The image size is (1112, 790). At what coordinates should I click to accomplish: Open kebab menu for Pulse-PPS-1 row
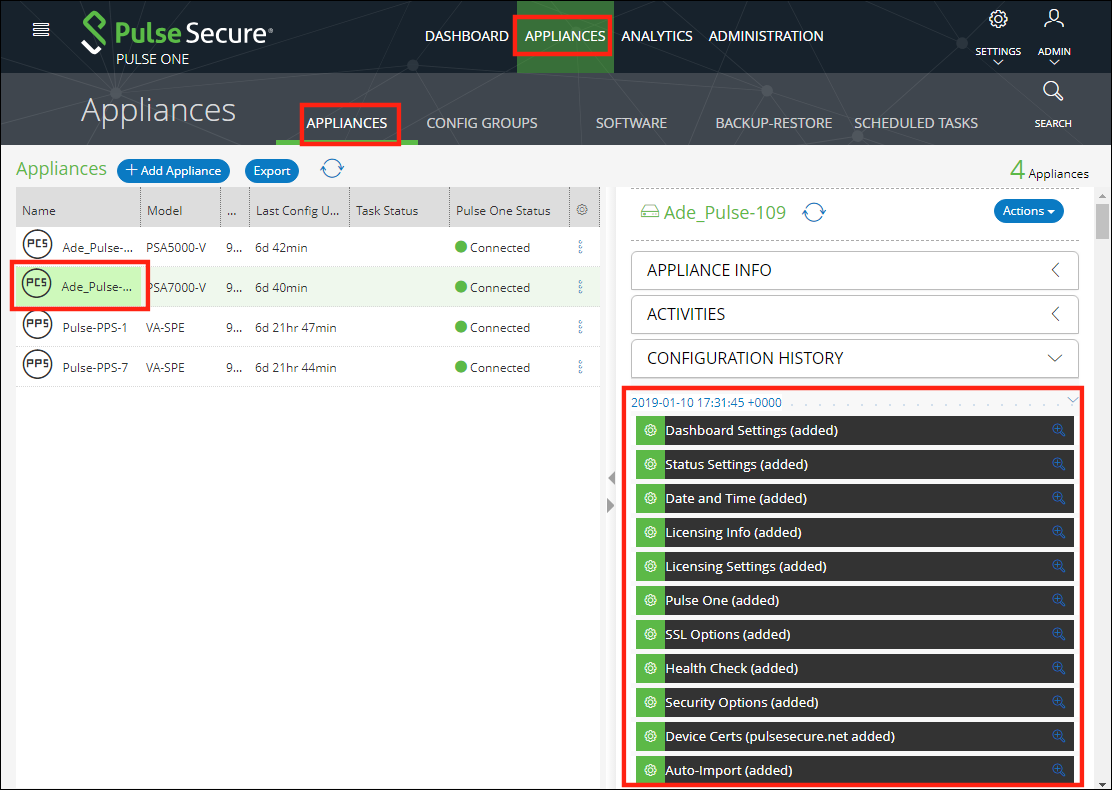580,327
